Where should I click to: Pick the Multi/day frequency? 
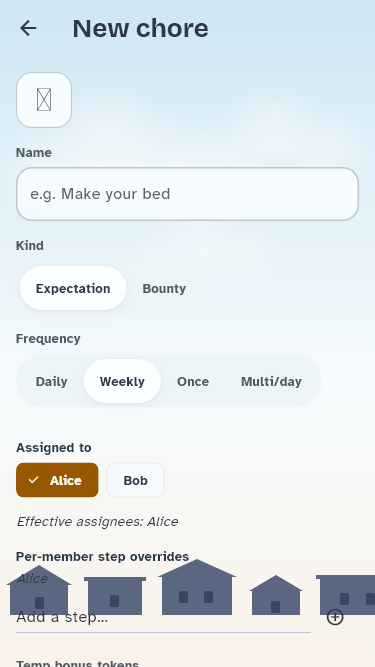pyautogui.click(x=271, y=382)
